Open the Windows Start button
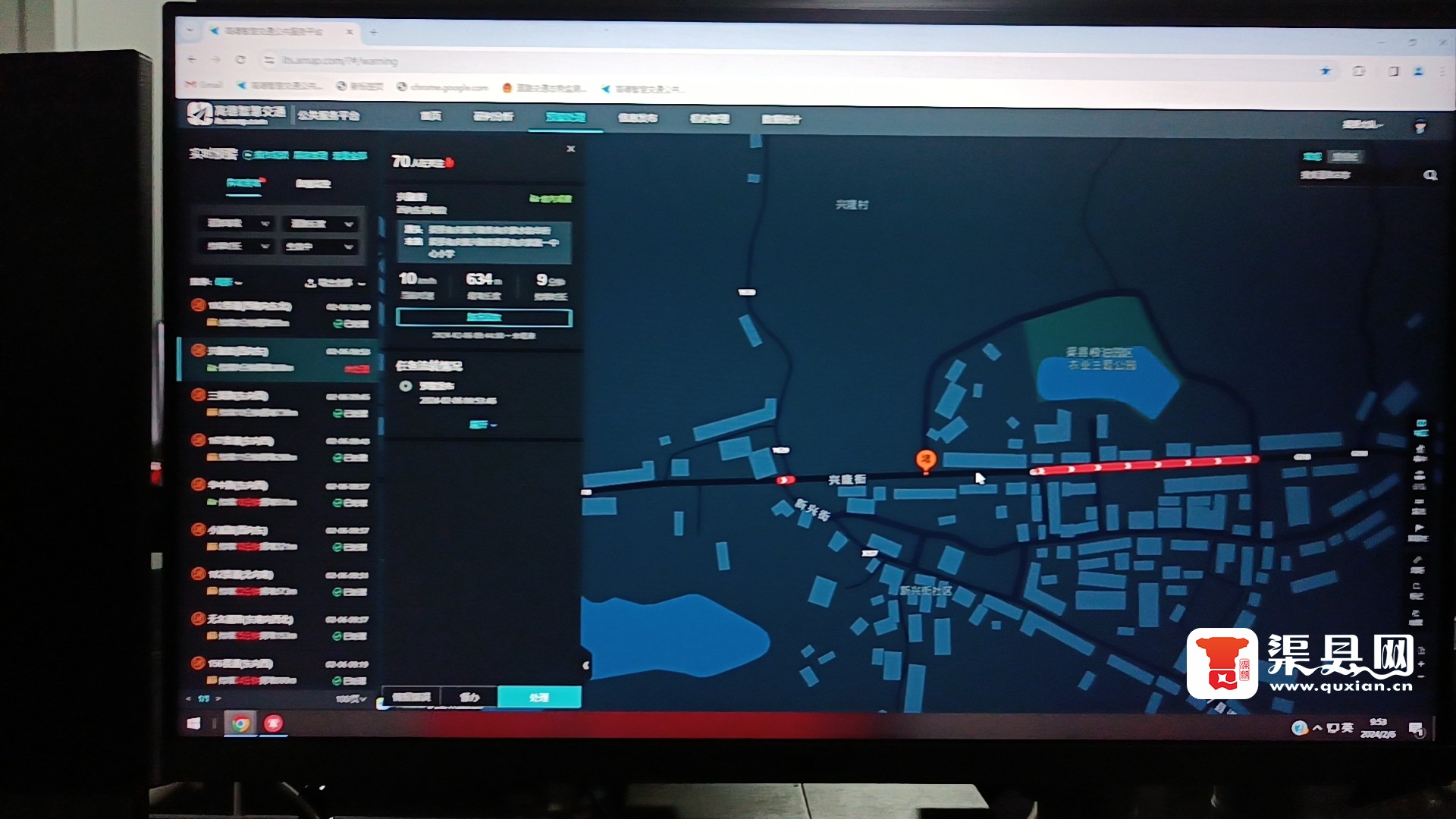Screen dimensions: 1456x819 tap(194, 723)
